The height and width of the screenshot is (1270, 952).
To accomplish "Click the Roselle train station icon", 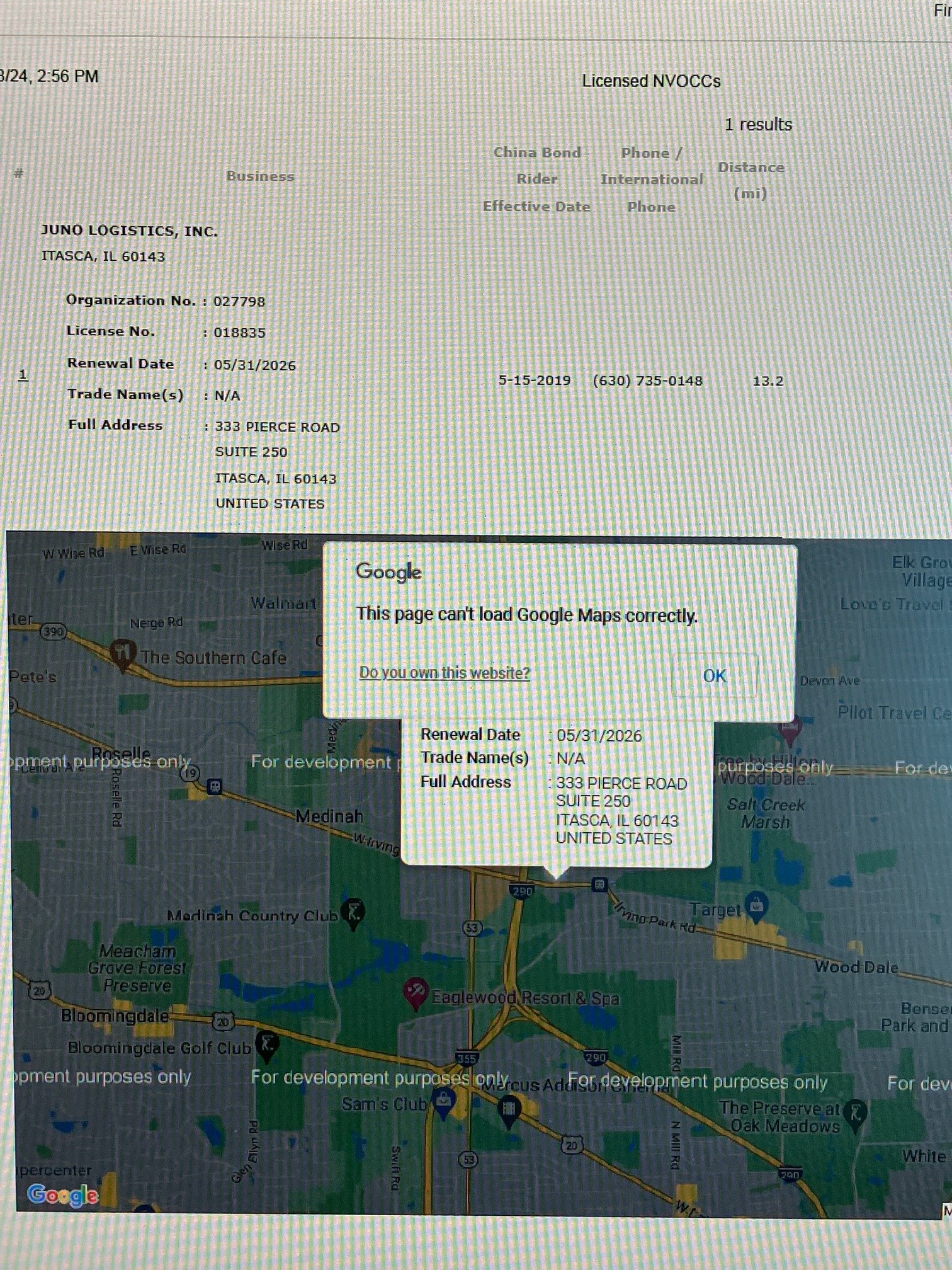I will (x=214, y=787).
